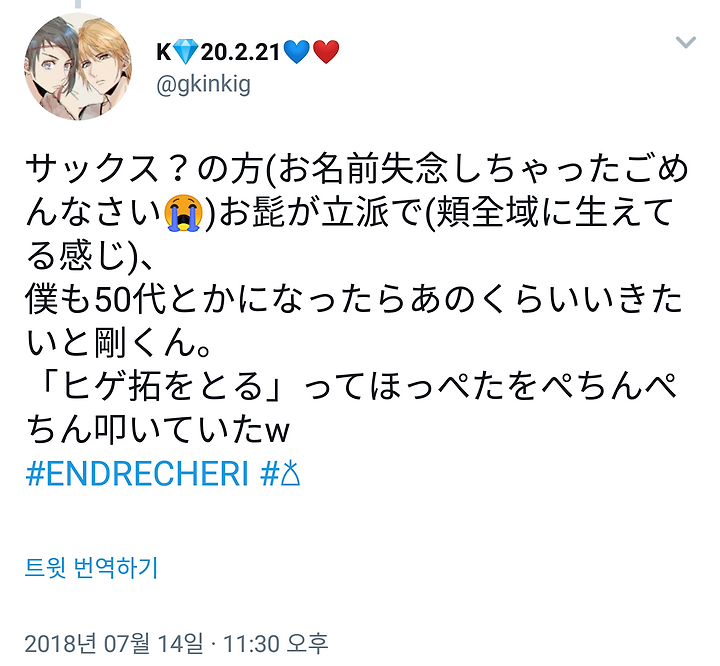Open the @gkinkig handle link
The width and height of the screenshot is (720, 666).
[x=203, y=85]
